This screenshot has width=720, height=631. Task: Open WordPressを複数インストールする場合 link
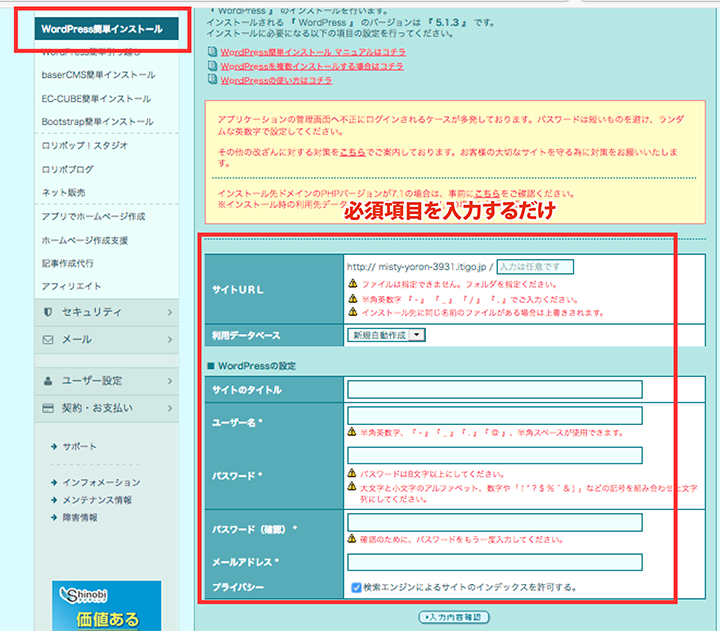click(x=312, y=66)
